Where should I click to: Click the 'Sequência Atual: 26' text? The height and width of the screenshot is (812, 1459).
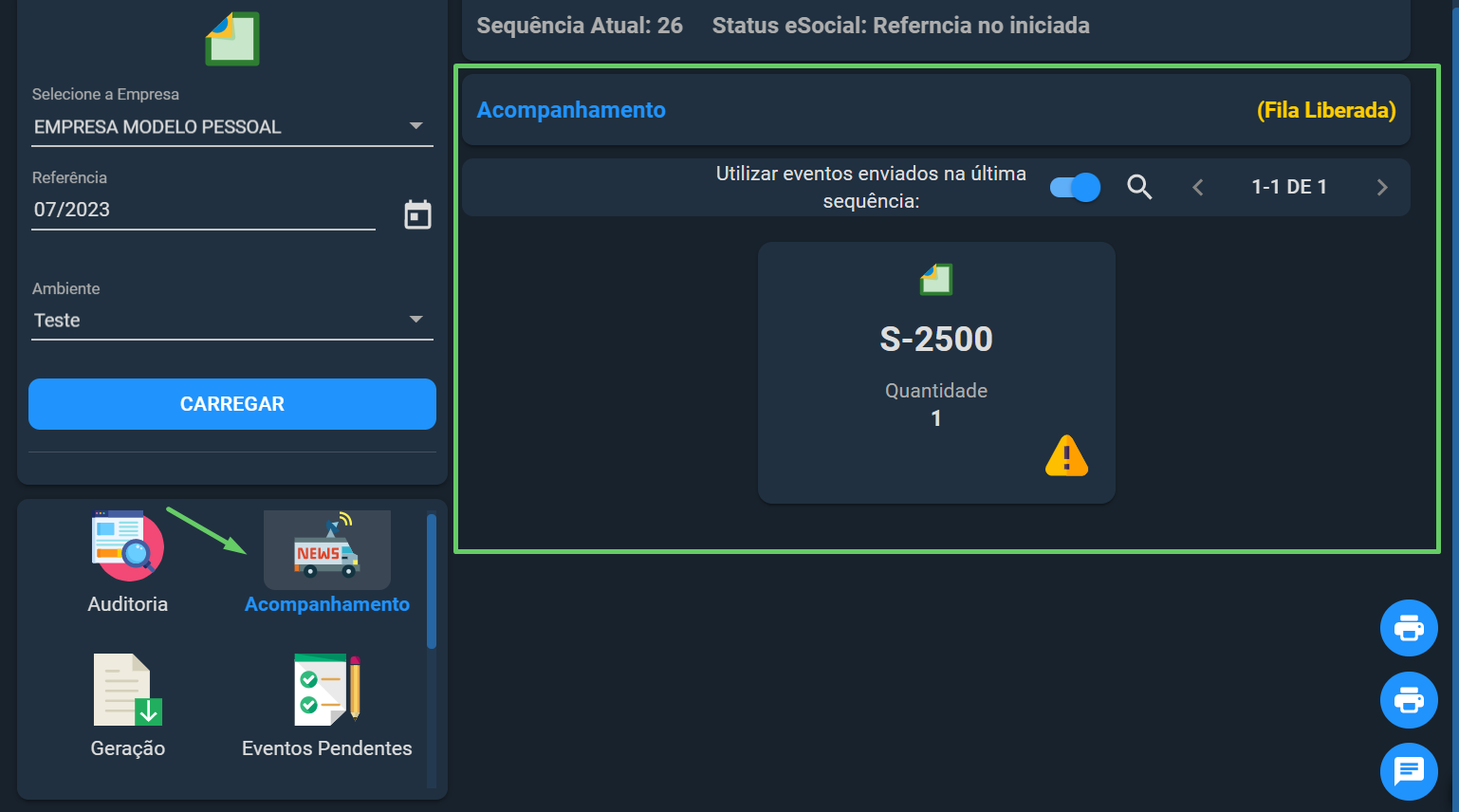click(x=580, y=26)
